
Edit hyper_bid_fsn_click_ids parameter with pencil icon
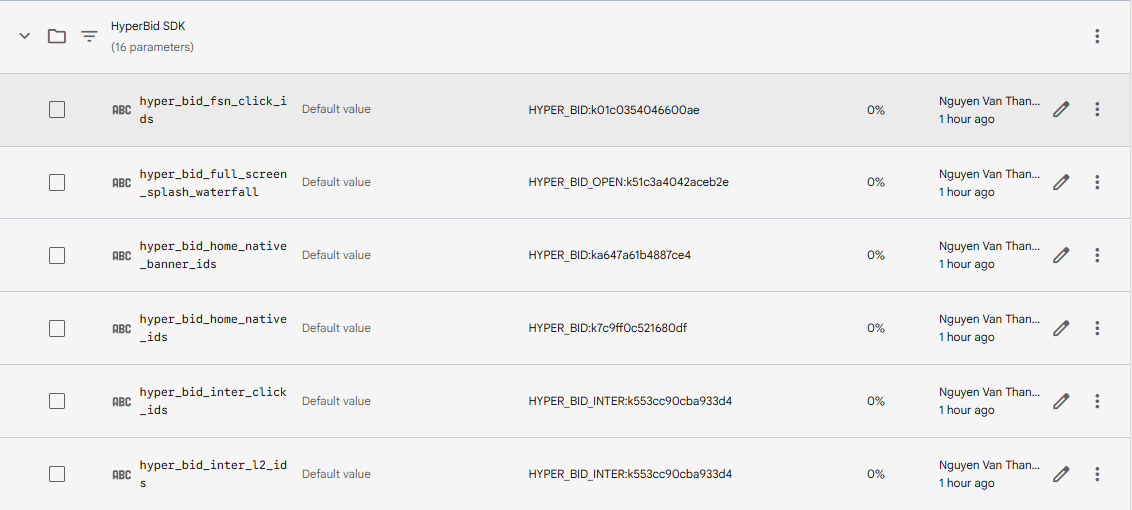pyautogui.click(x=1061, y=109)
